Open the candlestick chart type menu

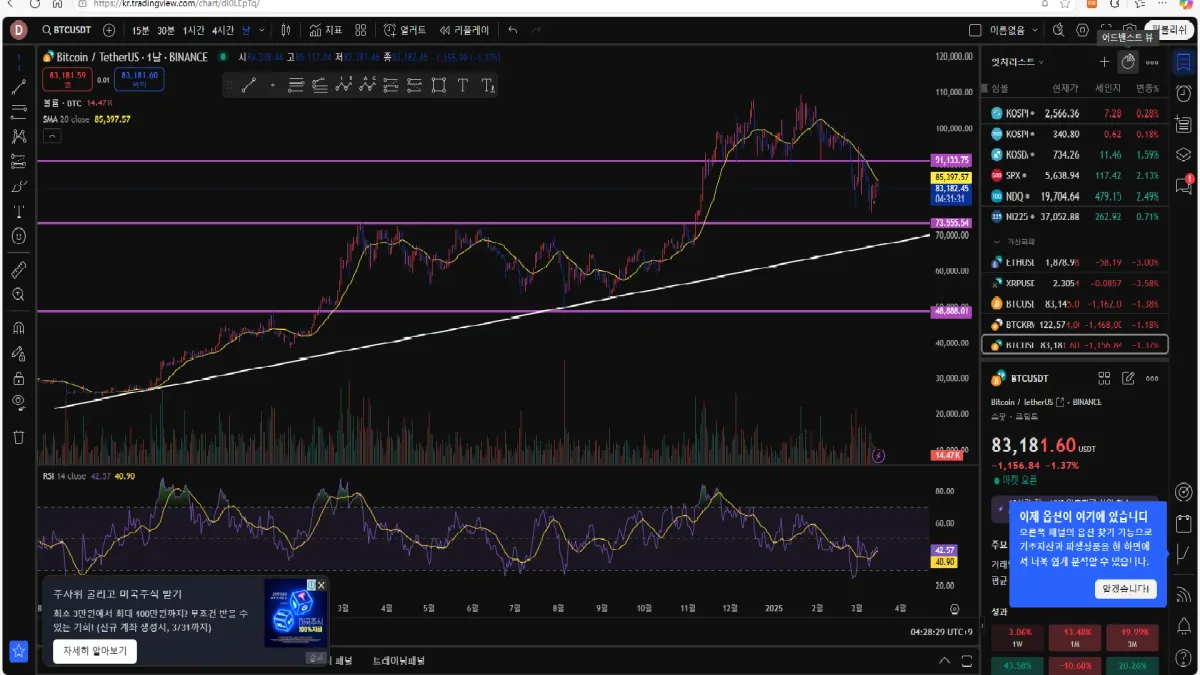pyautogui.click(x=287, y=30)
